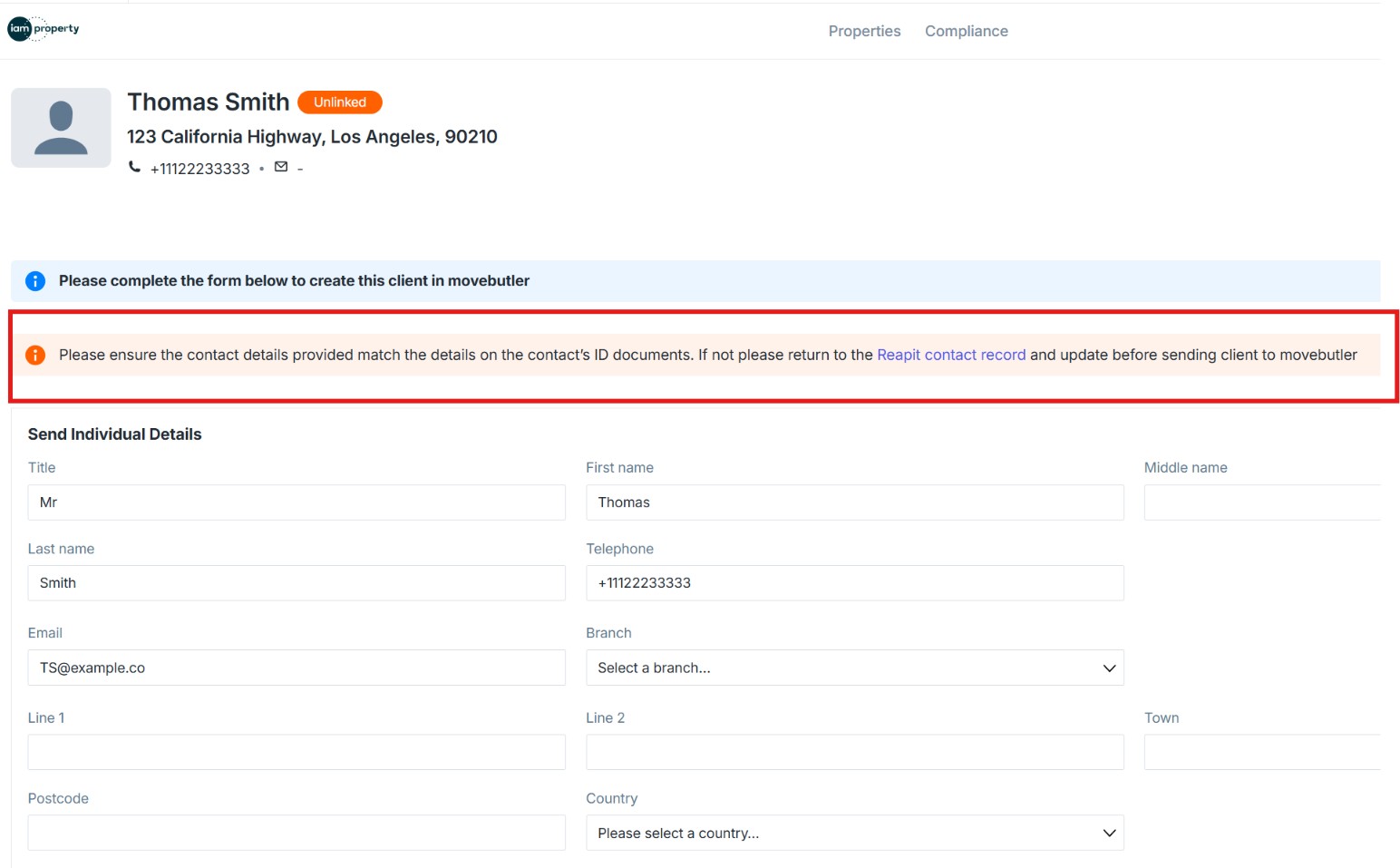Click the iam property logo

point(44,29)
